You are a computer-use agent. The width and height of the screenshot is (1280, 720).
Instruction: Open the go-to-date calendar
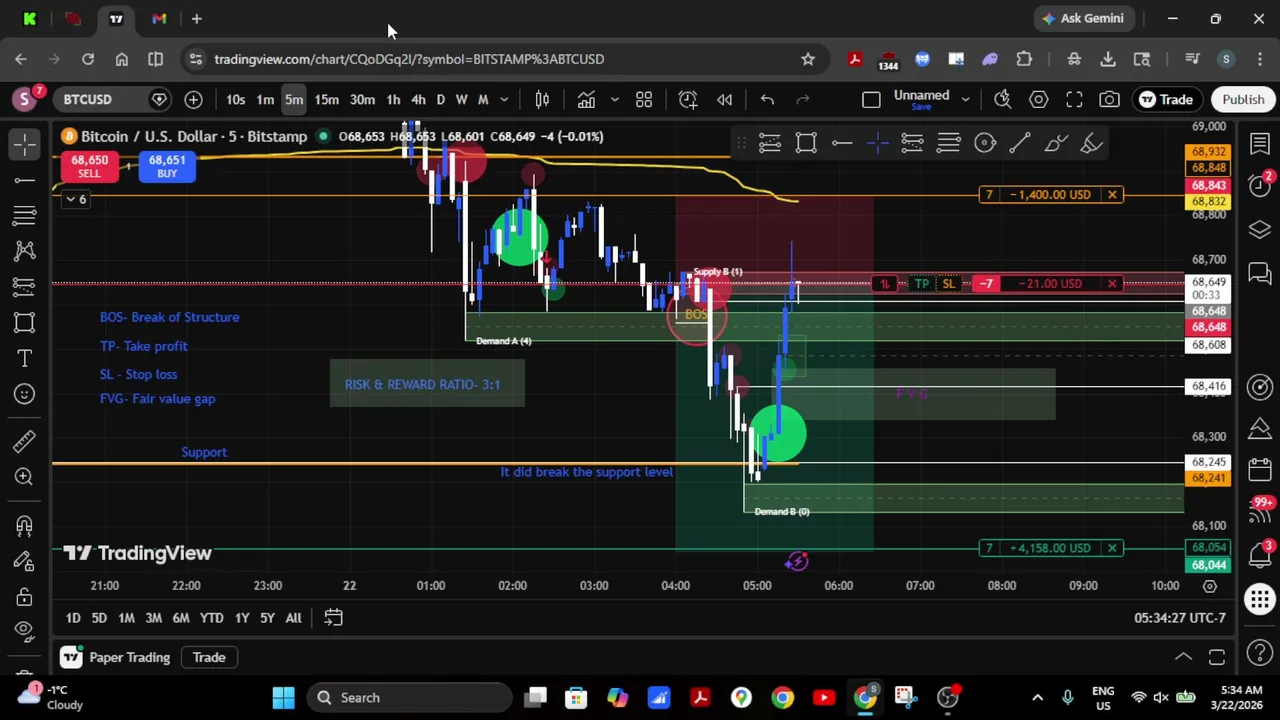pos(333,618)
